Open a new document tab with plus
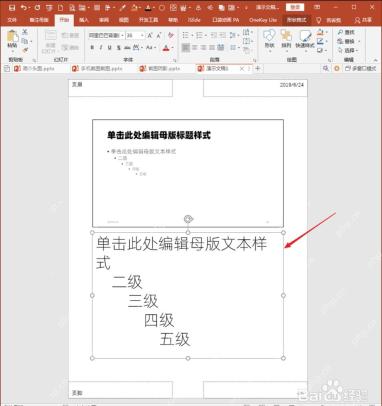Image resolution: width=382 pixels, height=406 pixels. (257, 68)
